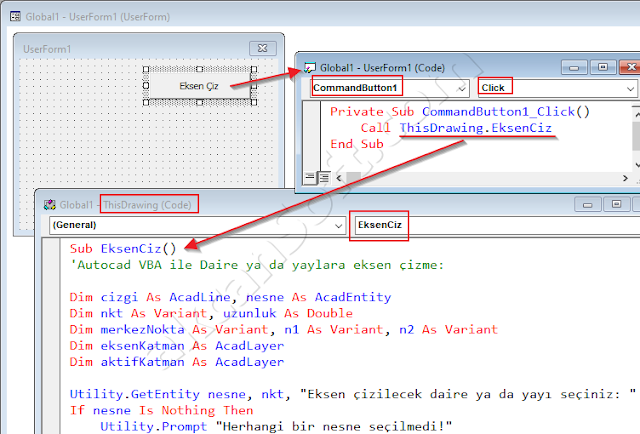Close the UserForm1 (Code) window
This screenshot has height=434, width=640.
point(630,67)
